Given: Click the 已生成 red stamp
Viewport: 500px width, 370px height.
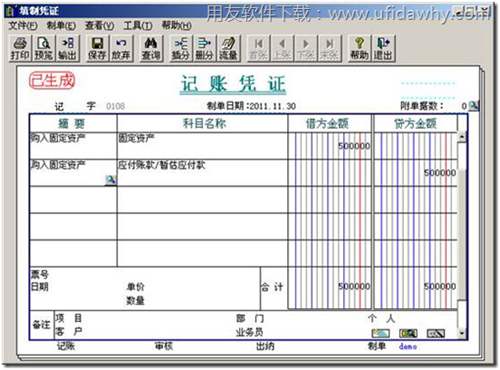Looking at the screenshot, I should pos(52,81).
